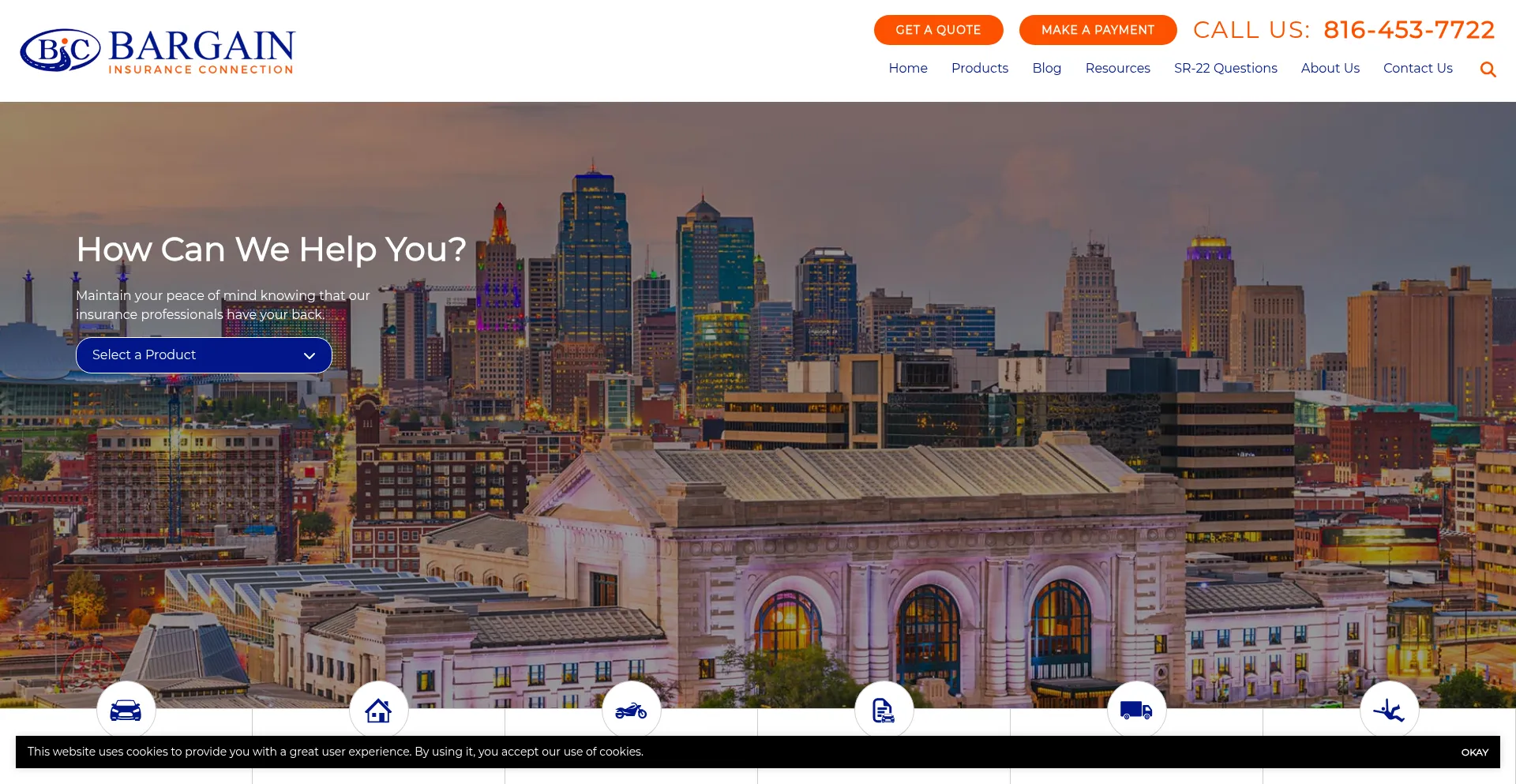Go to the Blog page
This screenshot has height=784, width=1516.
(x=1046, y=68)
